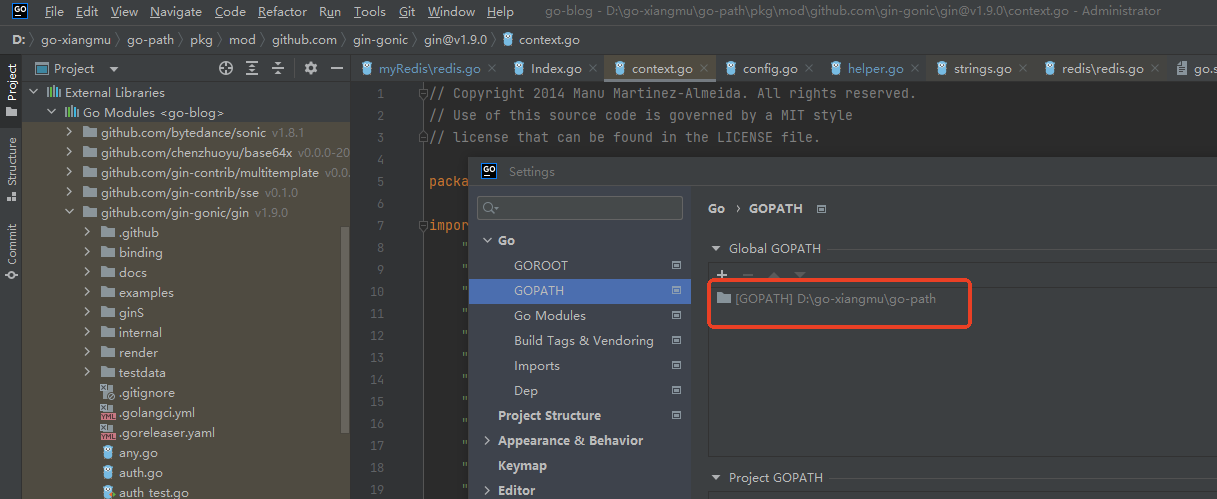Viewport: 1217px width, 499px height.
Task: Switch to the redis\redis.go tab
Action: [x=1101, y=69]
